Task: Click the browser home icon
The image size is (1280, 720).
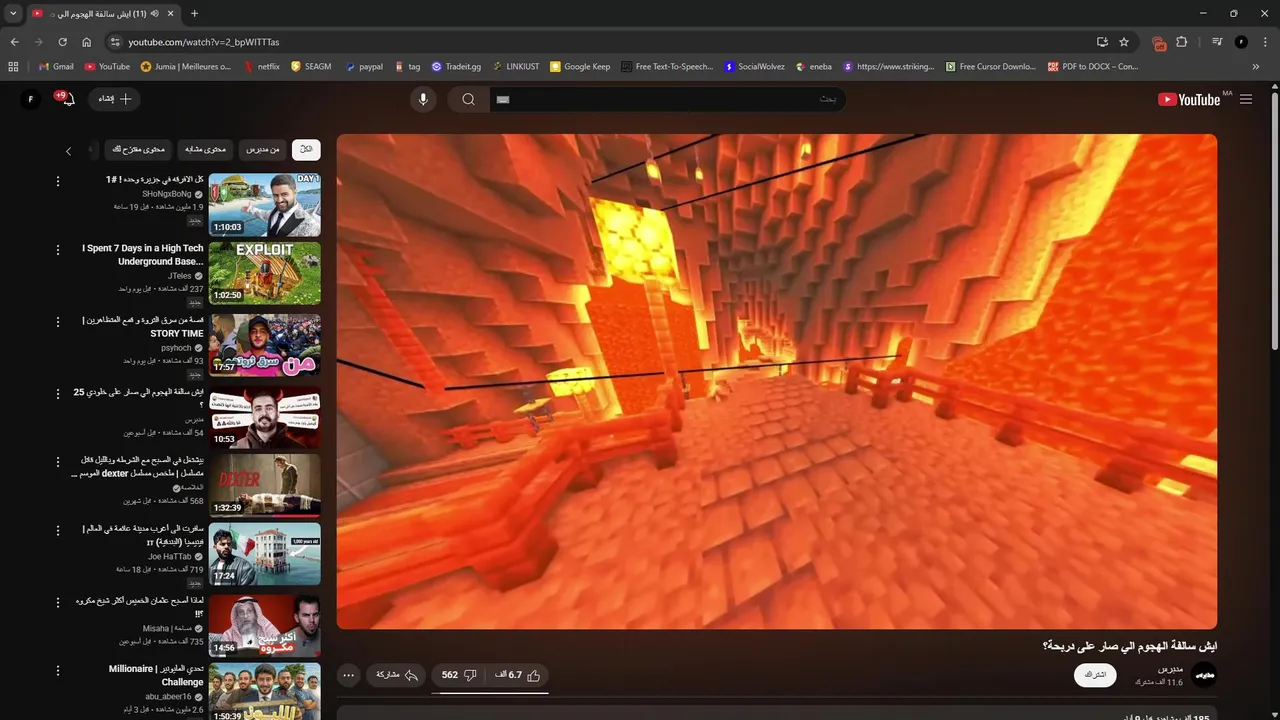Action: point(87,42)
